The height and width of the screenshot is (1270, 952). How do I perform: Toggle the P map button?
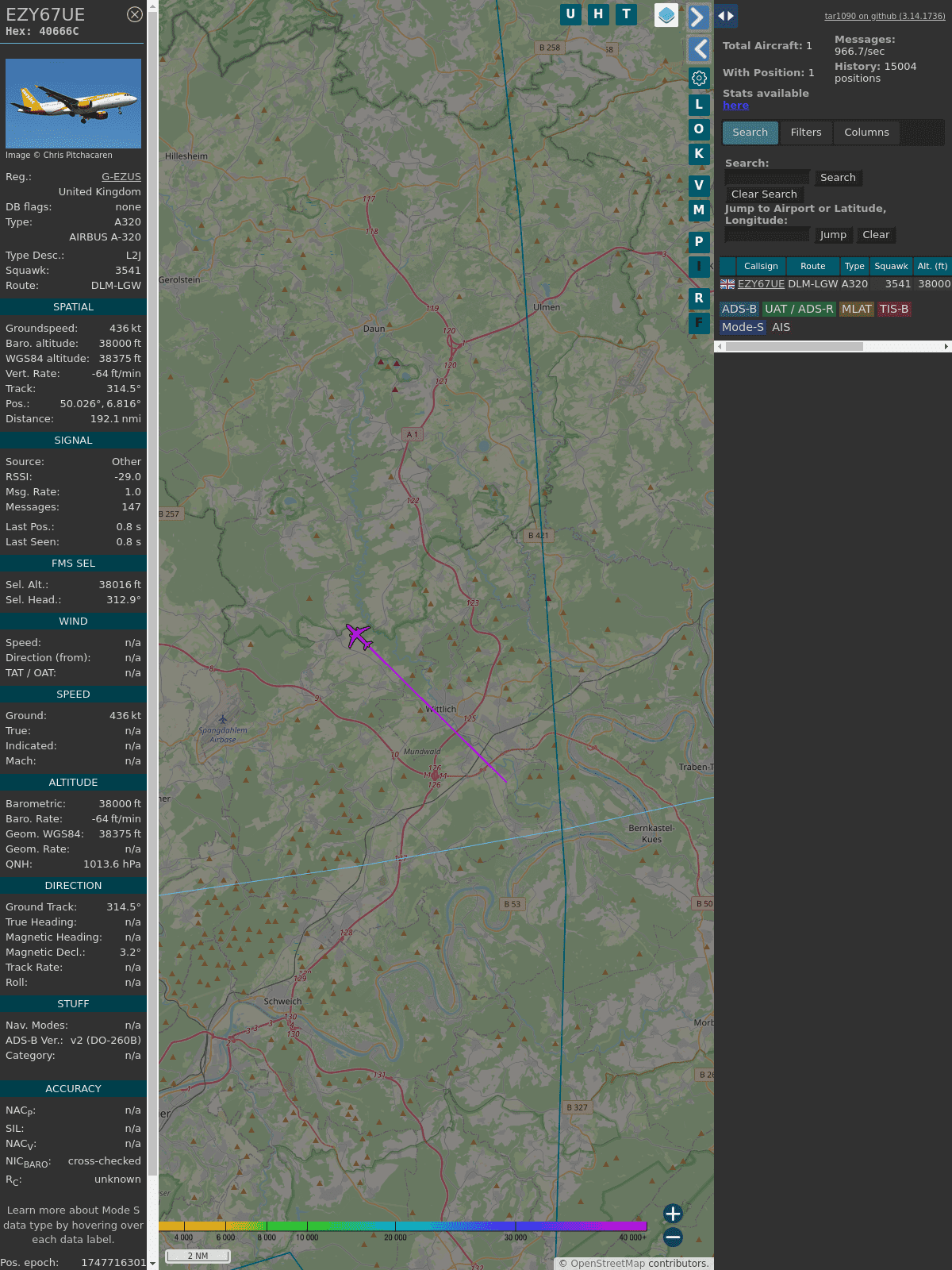pyautogui.click(x=699, y=241)
